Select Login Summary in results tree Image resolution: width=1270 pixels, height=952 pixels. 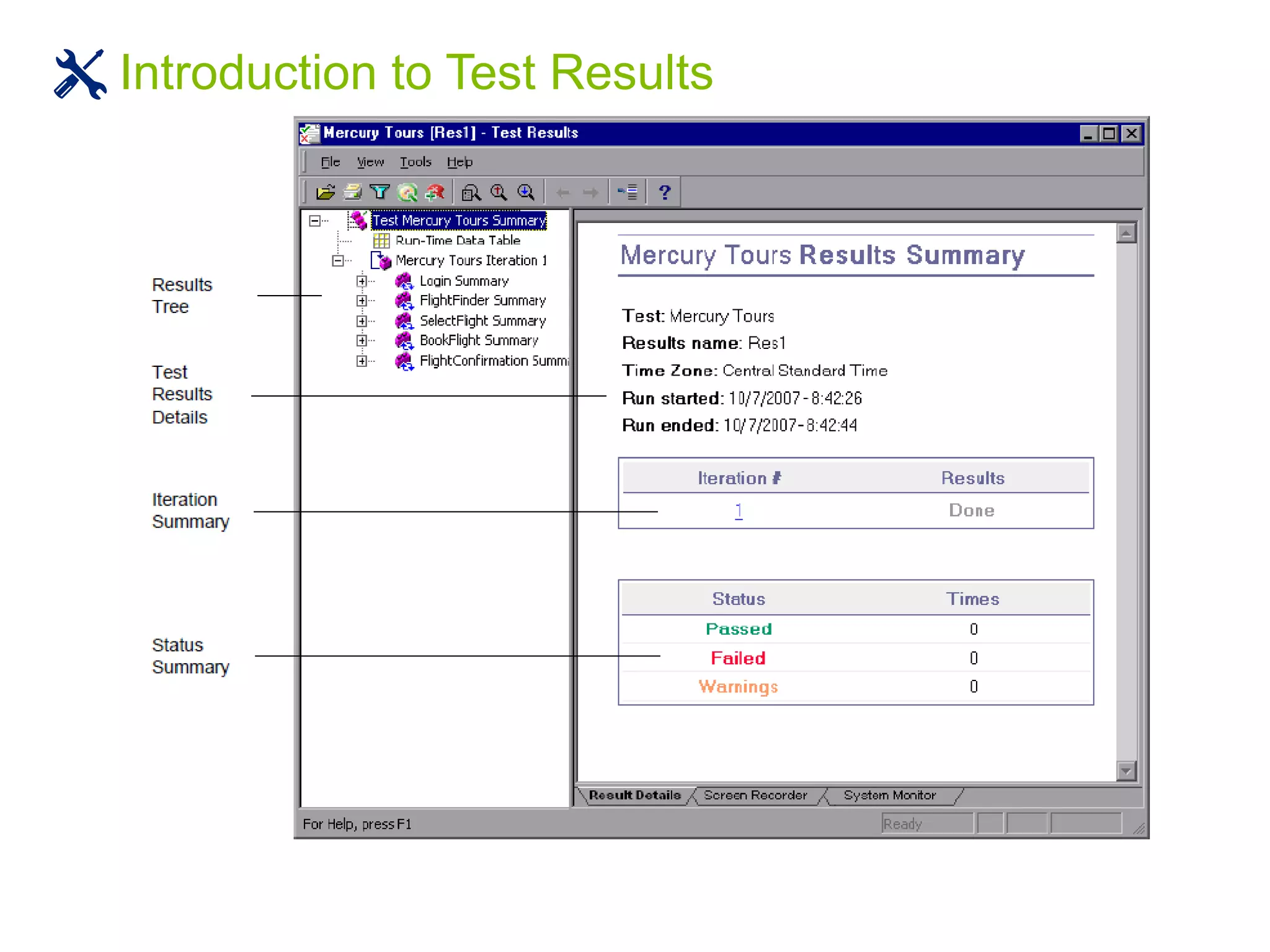pos(464,281)
